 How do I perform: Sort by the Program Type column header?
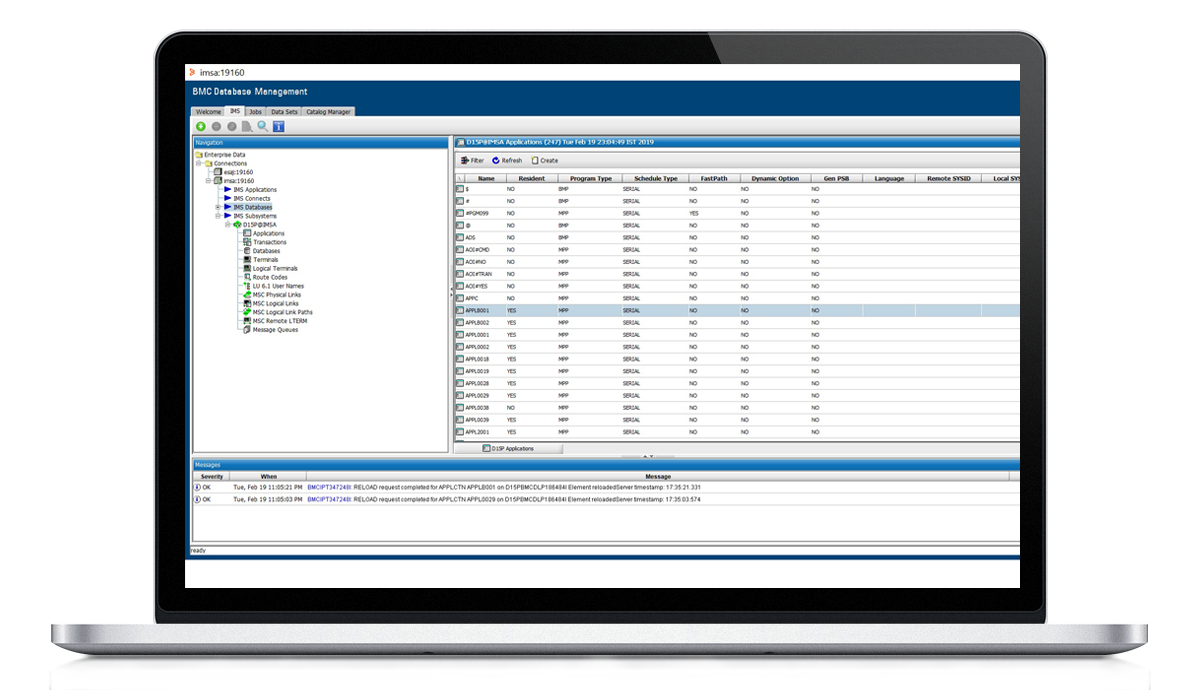pyautogui.click(x=590, y=178)
